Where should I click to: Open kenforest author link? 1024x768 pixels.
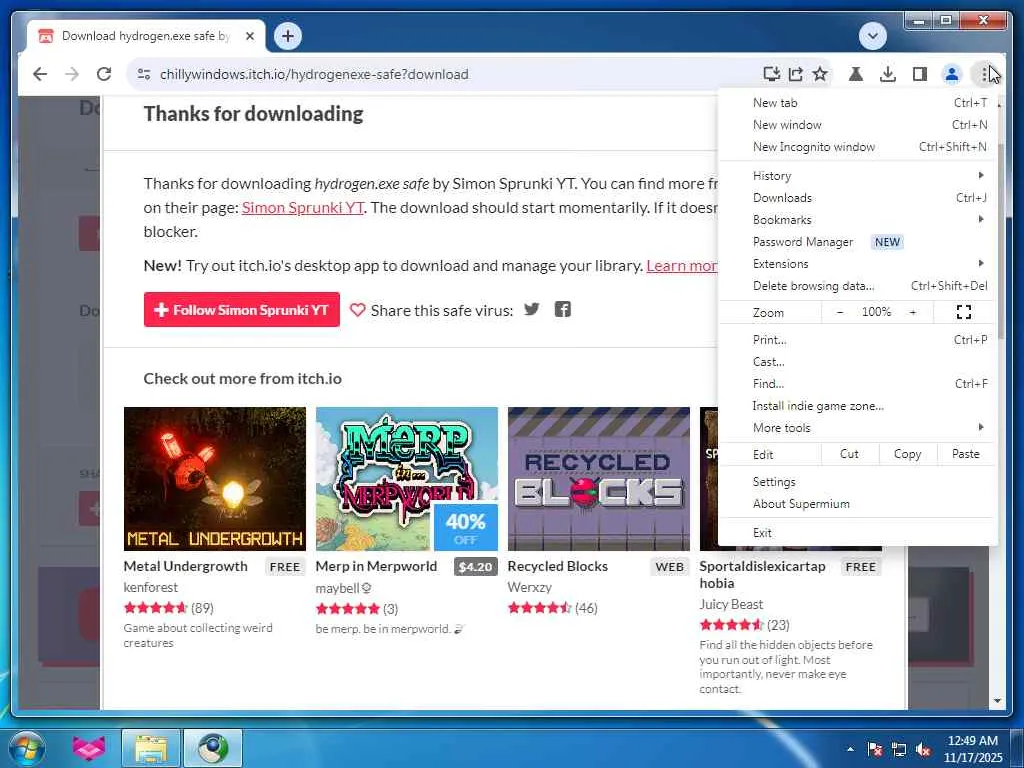tap(151, 587)
